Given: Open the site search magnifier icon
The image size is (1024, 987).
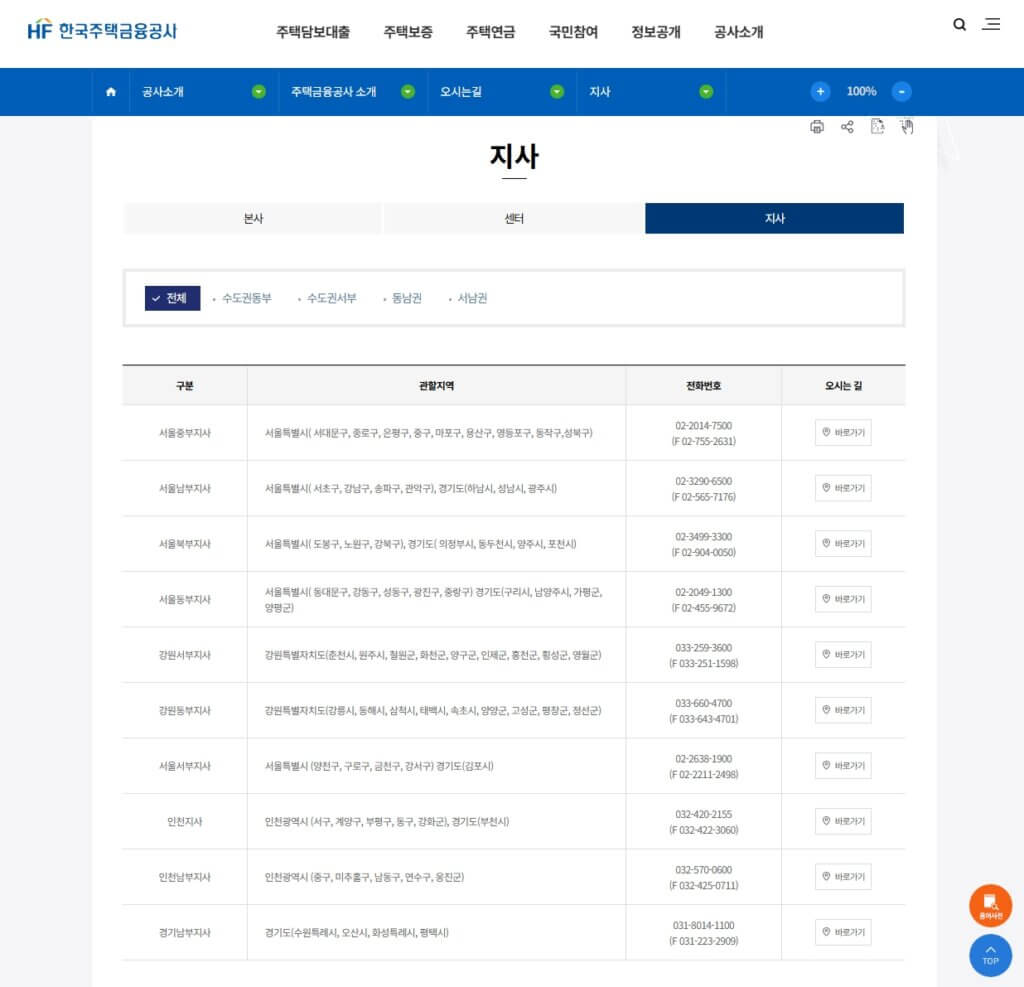Looking at the screenshot, I should click(x=958, y=23).
